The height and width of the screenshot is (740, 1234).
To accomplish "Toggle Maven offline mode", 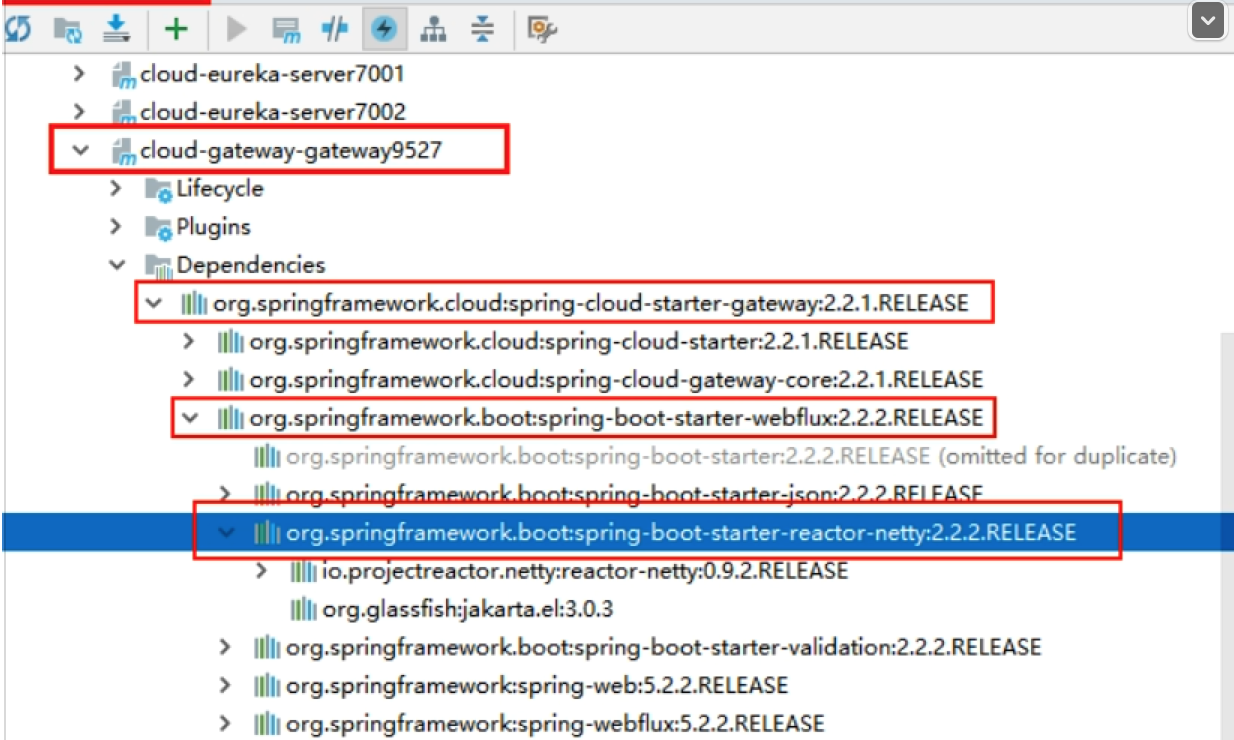I will pyautogui.click(x=335, y=29).
